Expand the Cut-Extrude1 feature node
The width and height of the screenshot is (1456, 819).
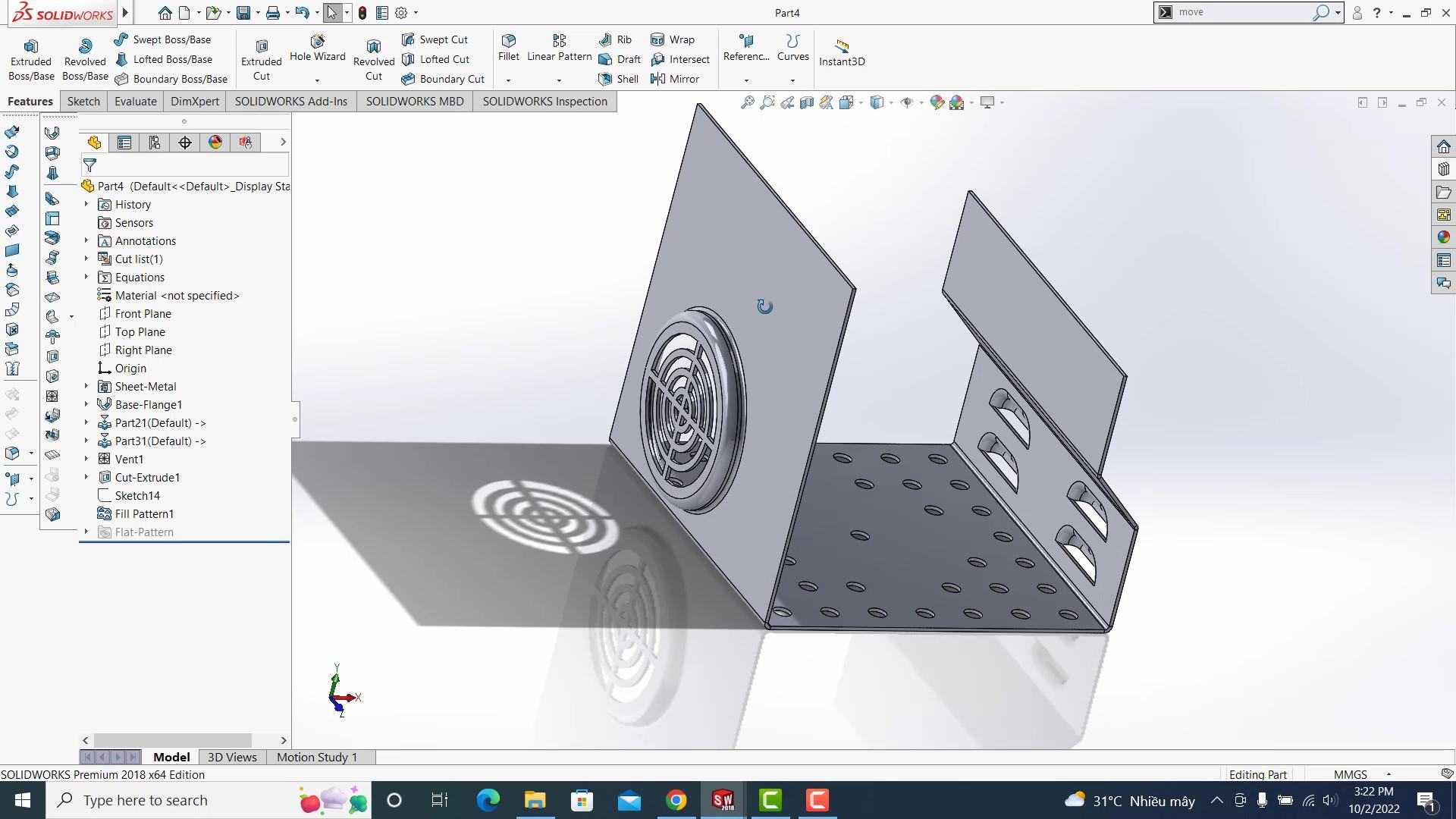(x=86, y=478)
